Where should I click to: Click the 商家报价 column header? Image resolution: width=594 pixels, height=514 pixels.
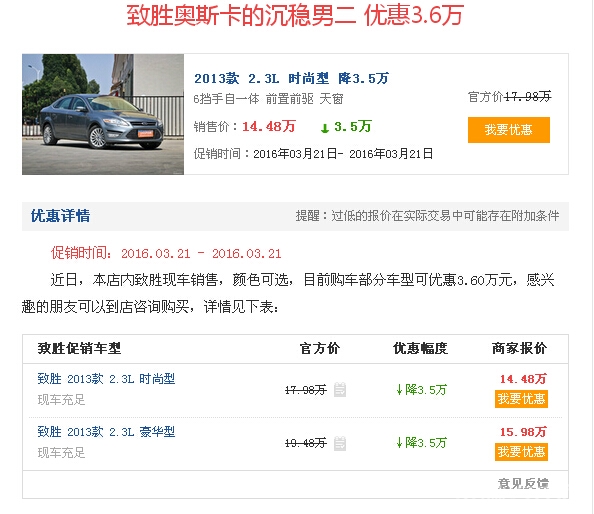point(519,348)
